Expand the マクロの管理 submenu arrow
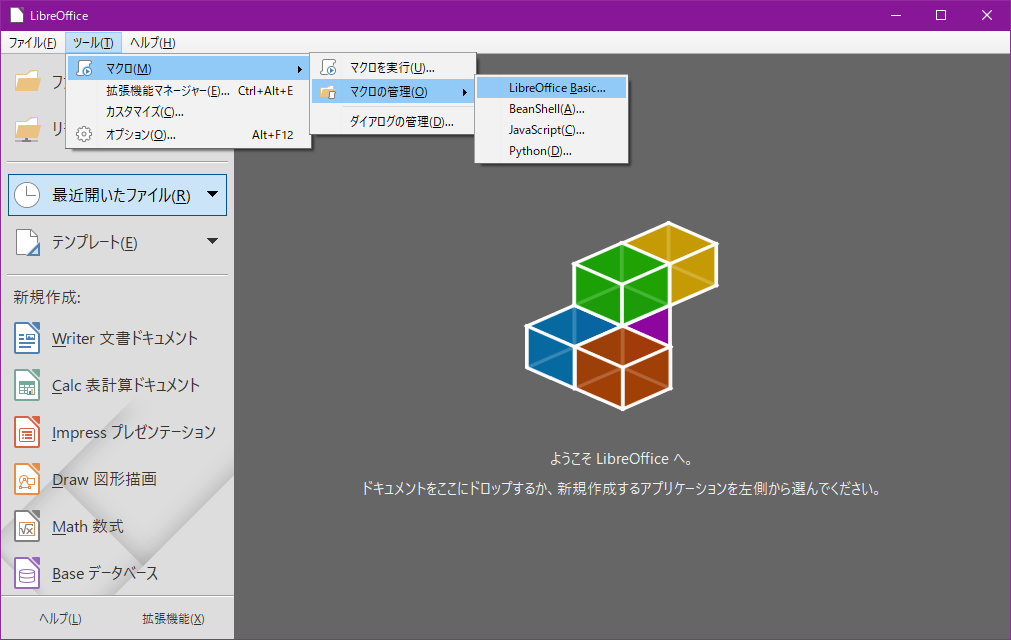 coord(464,93)
